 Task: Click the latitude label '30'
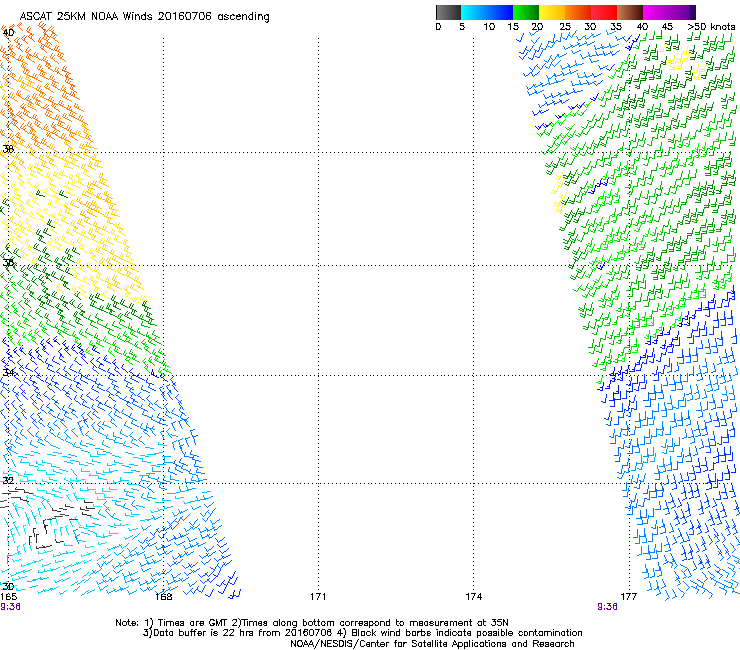[x=8, y=586]
